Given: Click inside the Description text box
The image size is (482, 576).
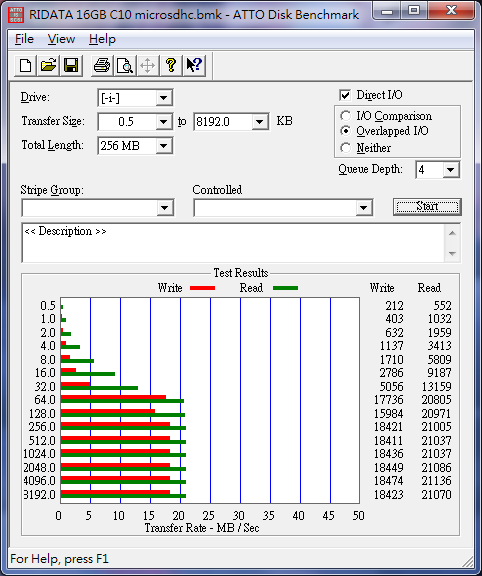Looking at the screenshot, I should (x=233, y=242).
